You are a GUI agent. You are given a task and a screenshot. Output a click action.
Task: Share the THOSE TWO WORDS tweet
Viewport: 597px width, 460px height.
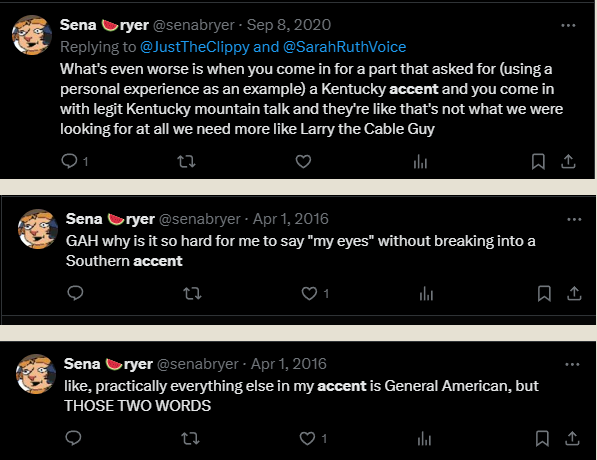tap(572, 438)
